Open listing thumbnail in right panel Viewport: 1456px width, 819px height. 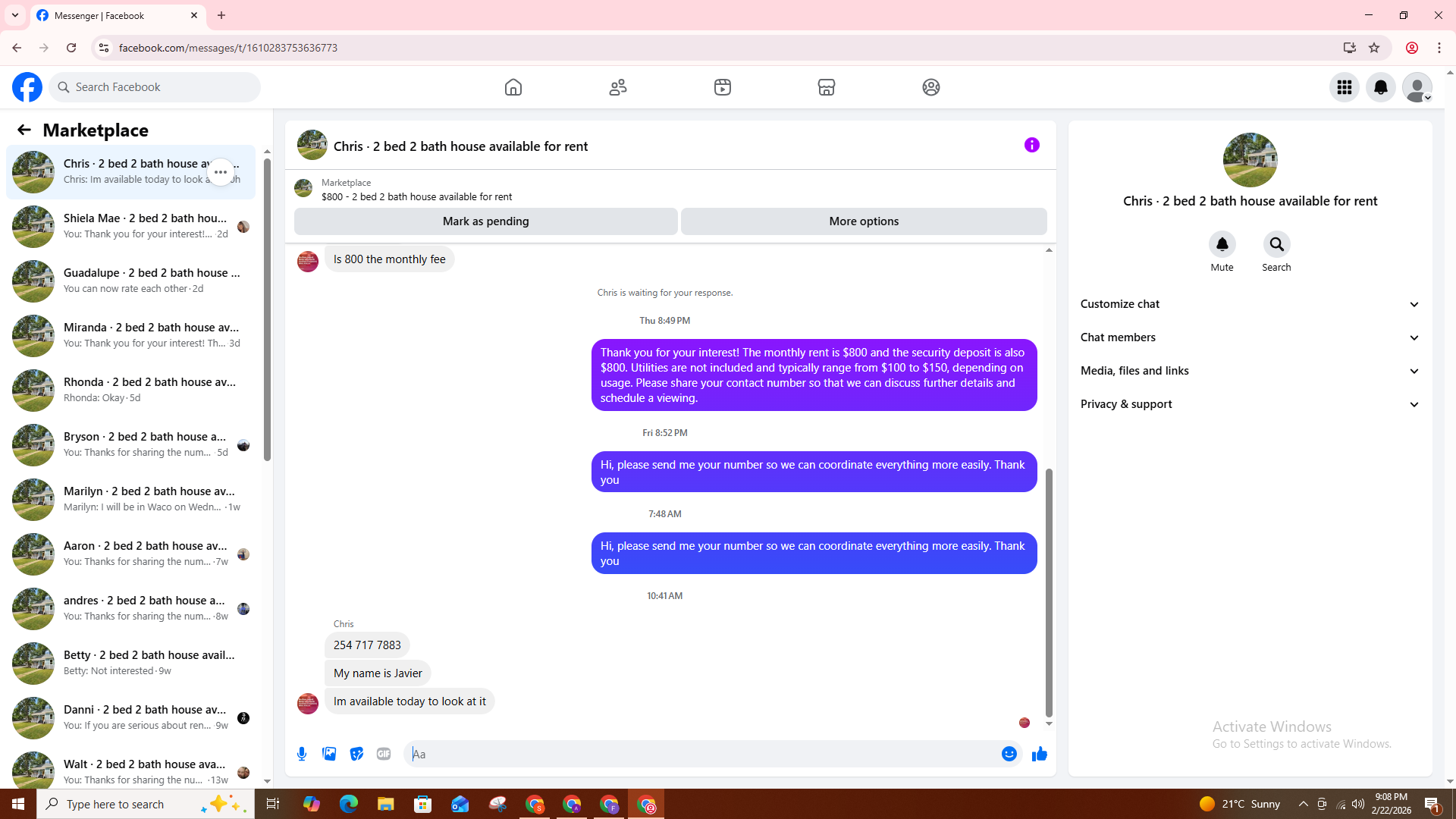click(1250, 160)
